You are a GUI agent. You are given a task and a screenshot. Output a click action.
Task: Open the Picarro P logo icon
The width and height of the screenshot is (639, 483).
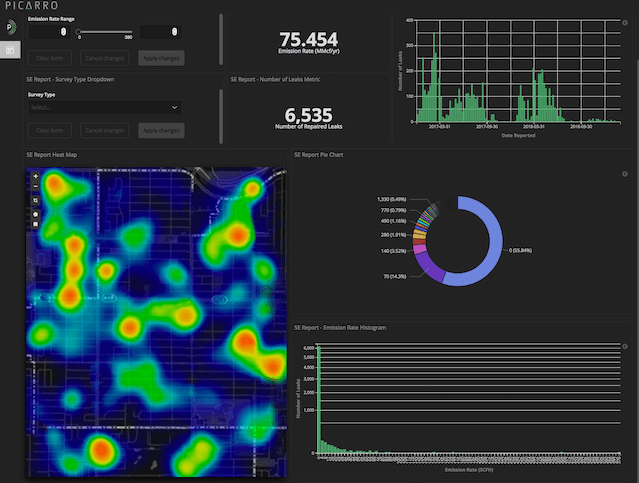[x=10, y=27]
